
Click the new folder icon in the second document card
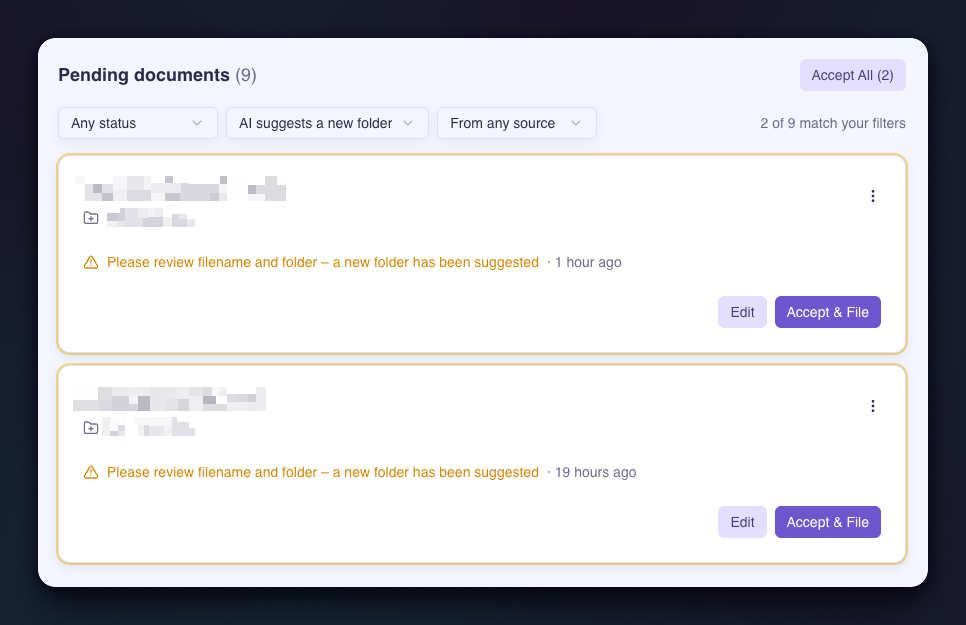[91, 428]
